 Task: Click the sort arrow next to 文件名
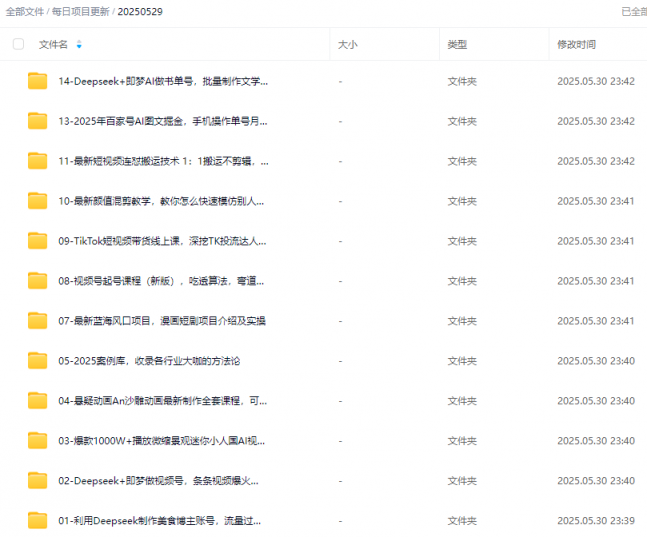[79, 45]
